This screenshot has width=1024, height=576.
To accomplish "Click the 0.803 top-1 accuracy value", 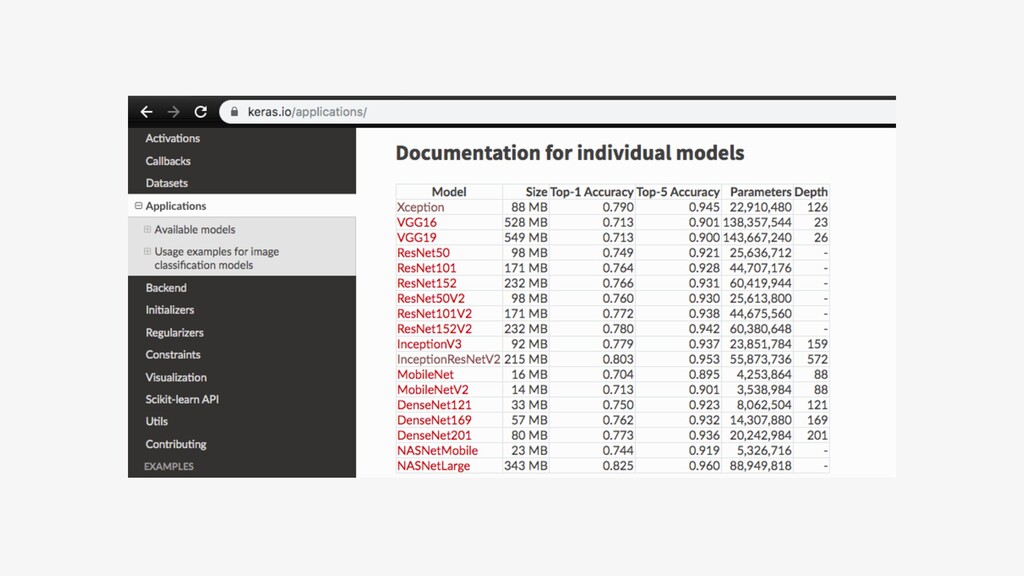I will pos(618,359).
